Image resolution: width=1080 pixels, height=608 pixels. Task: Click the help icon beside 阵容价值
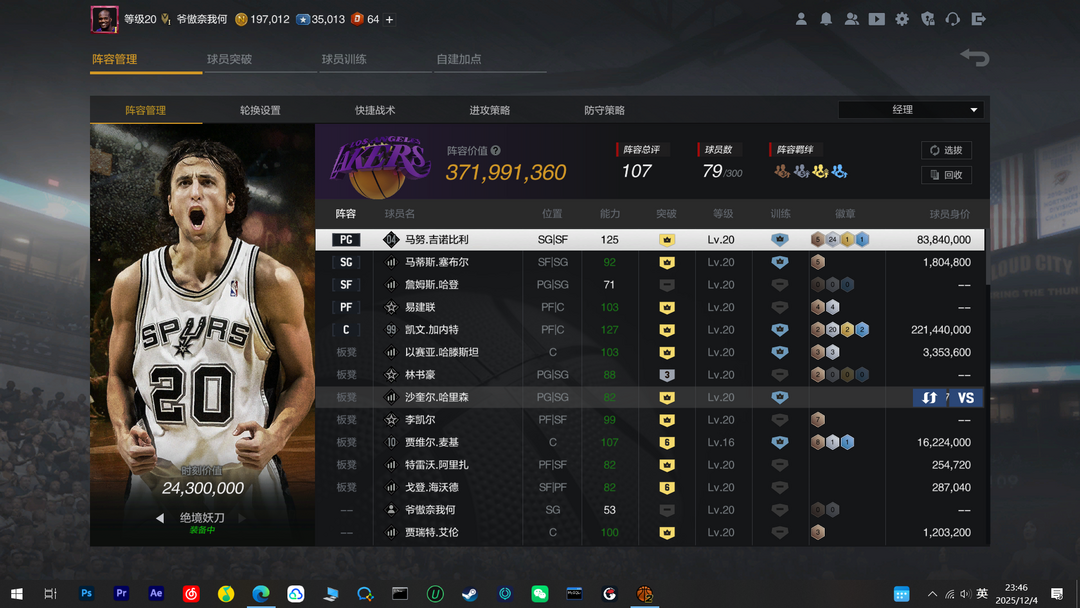pos(496,151)
